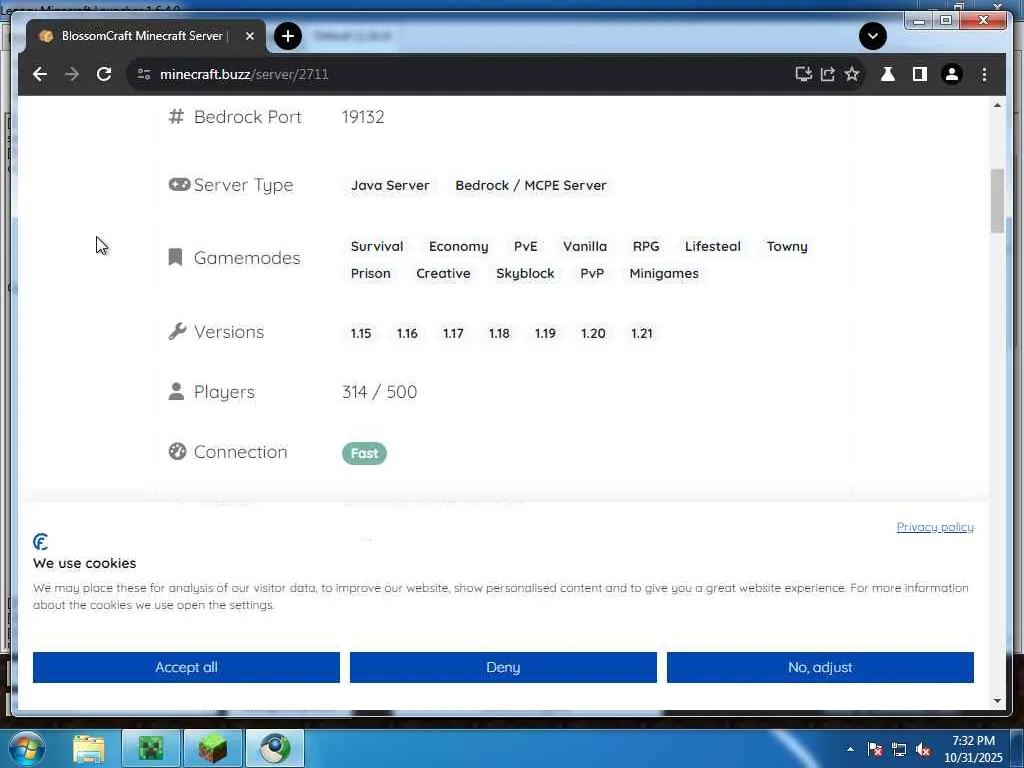The image size is (1024, 768).
Task: Select the Prison gamemode tag
Action: 370,274
